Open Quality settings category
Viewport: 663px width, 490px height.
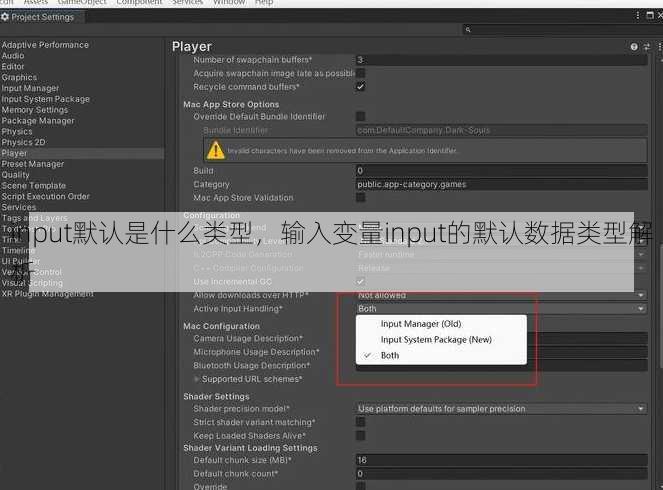click(x=16, y=175)
